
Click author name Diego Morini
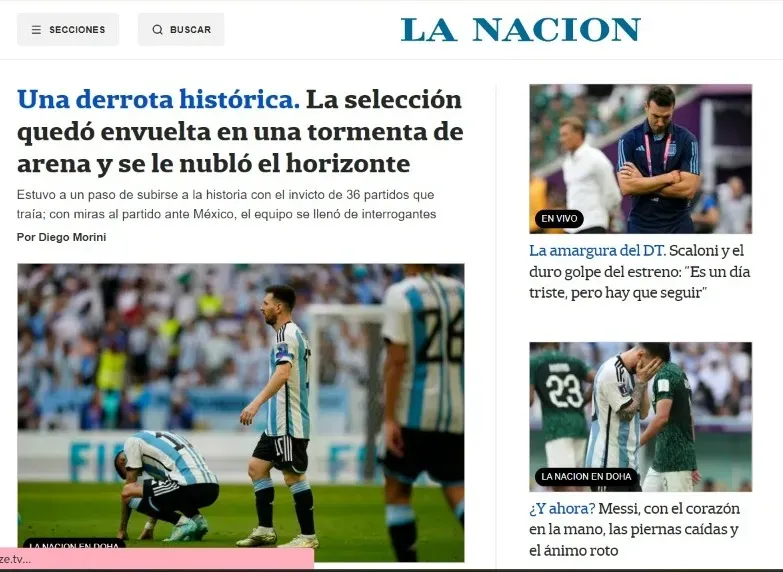click(72, 237)
